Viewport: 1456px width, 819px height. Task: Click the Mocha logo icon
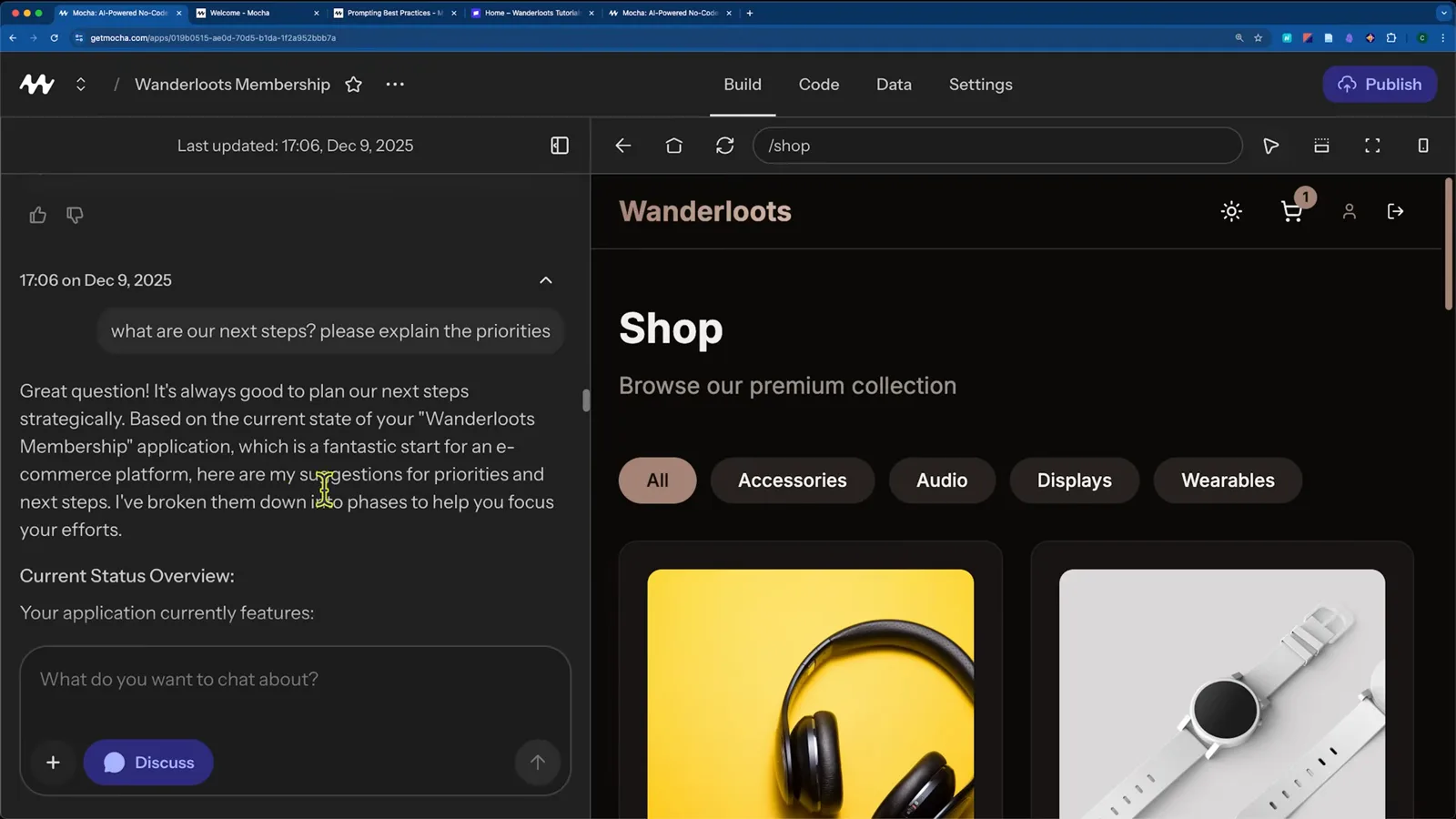click(36, 84)
